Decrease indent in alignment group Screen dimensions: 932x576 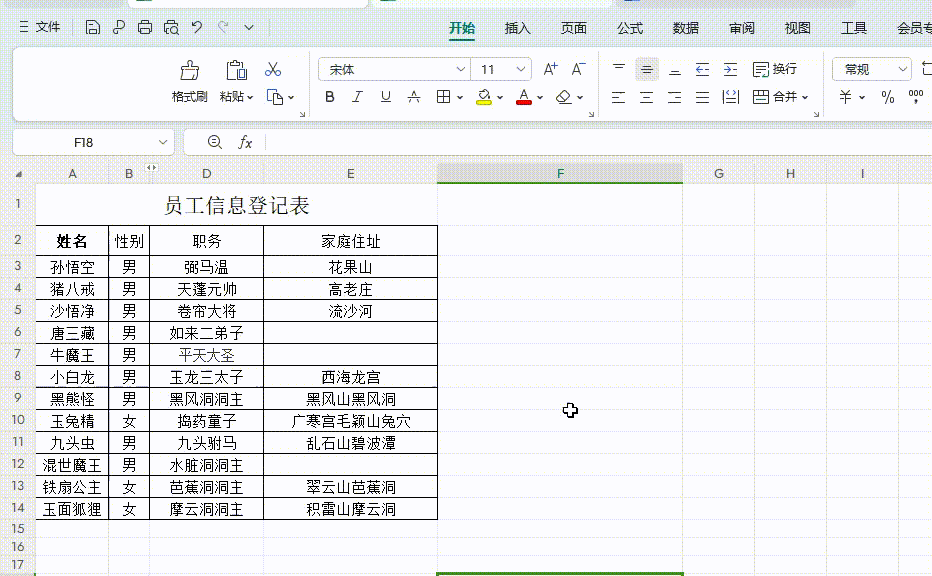pyautogui.click(x=702, y=70)
